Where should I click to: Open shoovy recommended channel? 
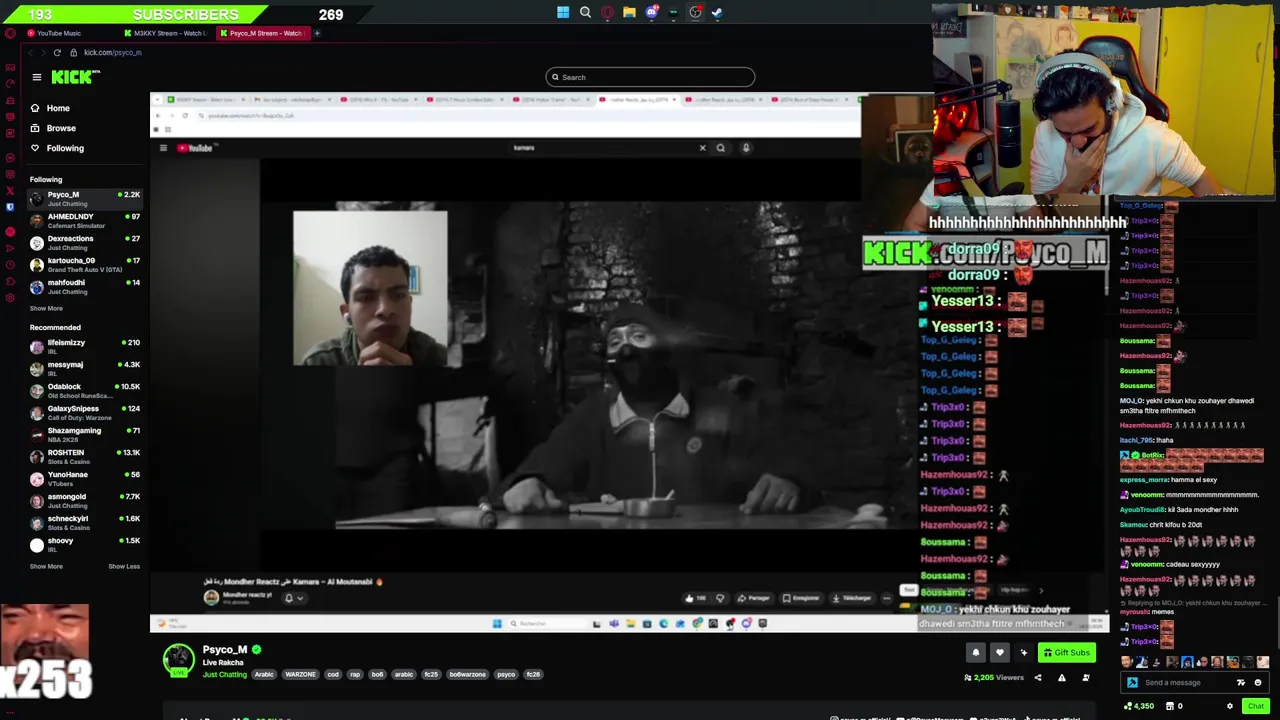(85, 544)
